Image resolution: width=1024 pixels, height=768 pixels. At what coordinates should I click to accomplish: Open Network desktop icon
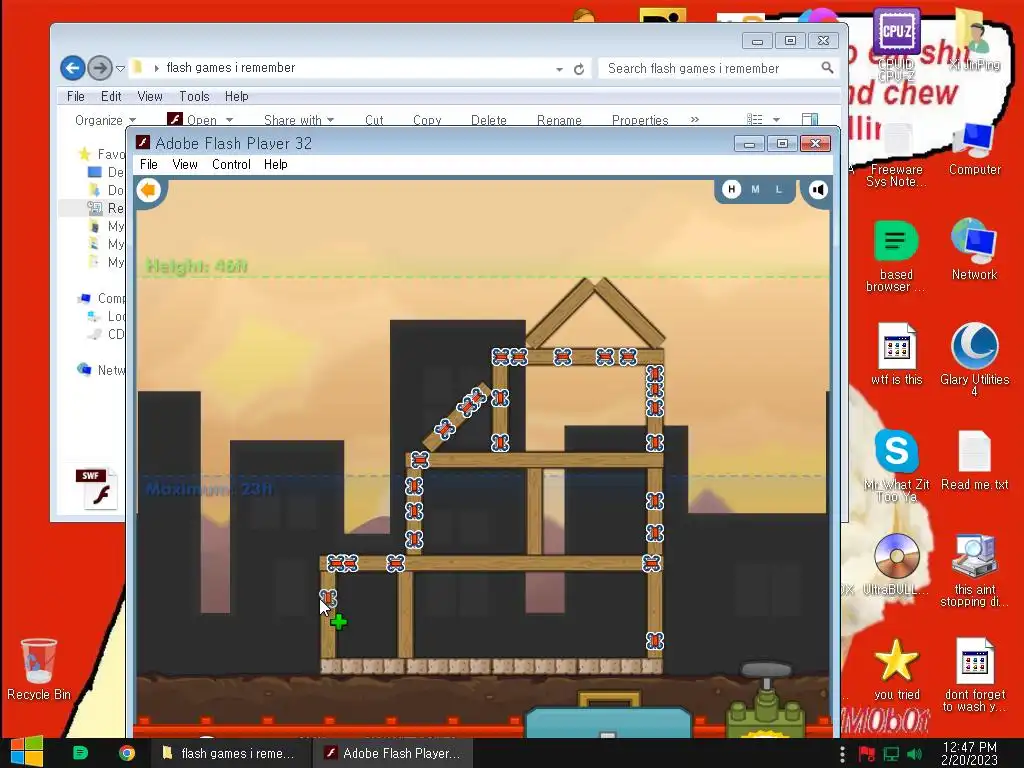click(x=974, y=250)
